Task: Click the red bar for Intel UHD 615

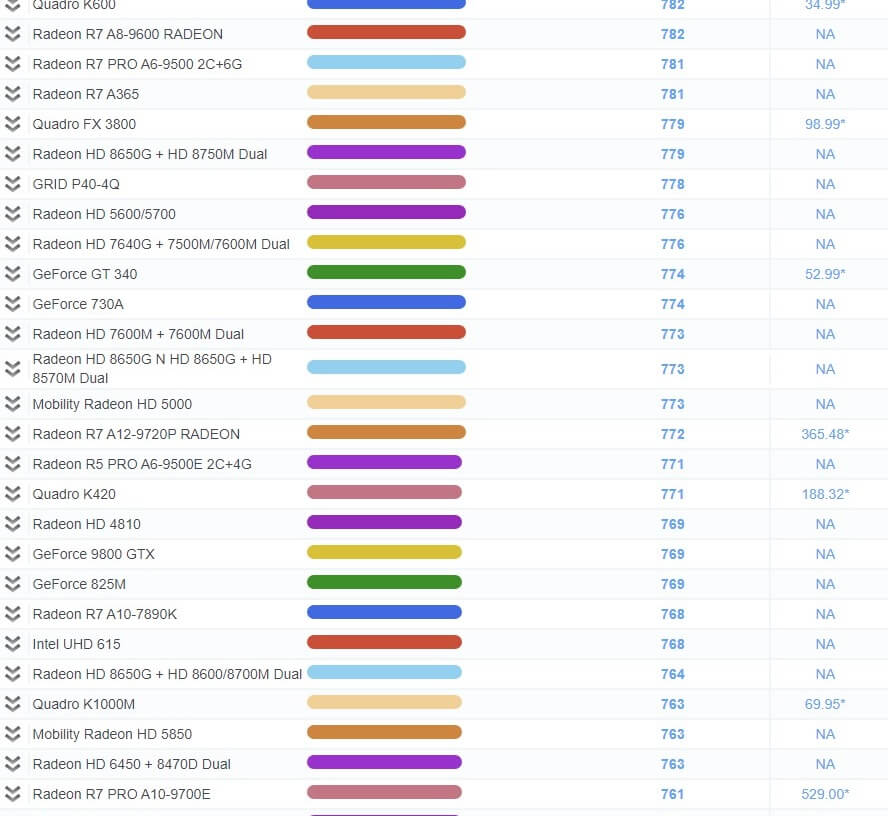Action: (x=385, y=642)
